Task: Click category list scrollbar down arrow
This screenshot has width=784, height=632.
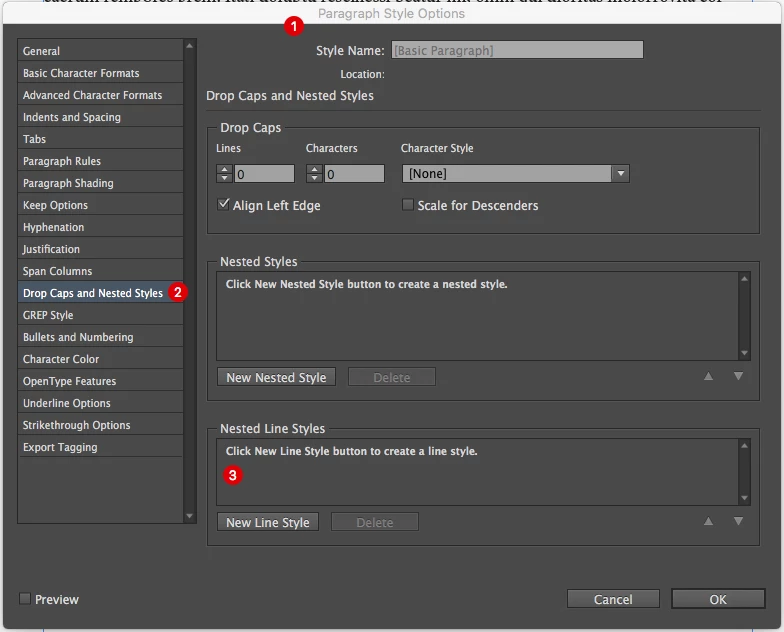Action: pyautogui.click(x=190, y=516)
